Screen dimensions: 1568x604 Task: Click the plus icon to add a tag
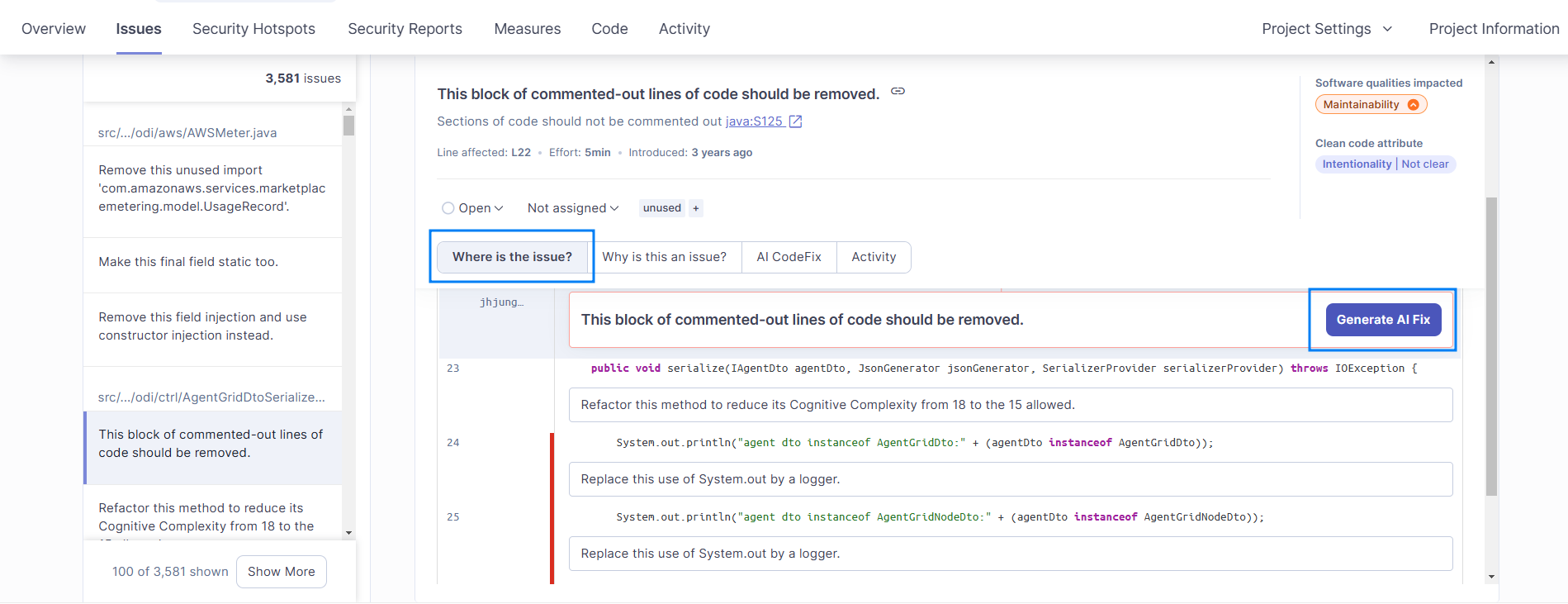click(696, 208)
